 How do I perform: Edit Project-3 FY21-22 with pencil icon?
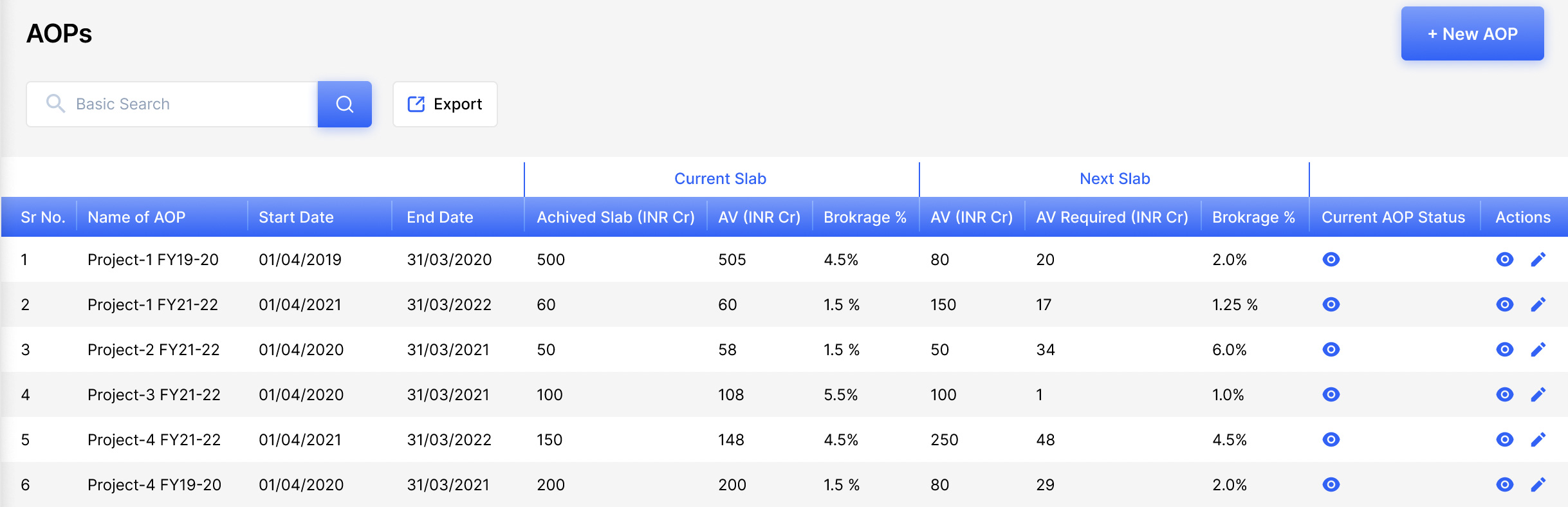coord(1538,394)
